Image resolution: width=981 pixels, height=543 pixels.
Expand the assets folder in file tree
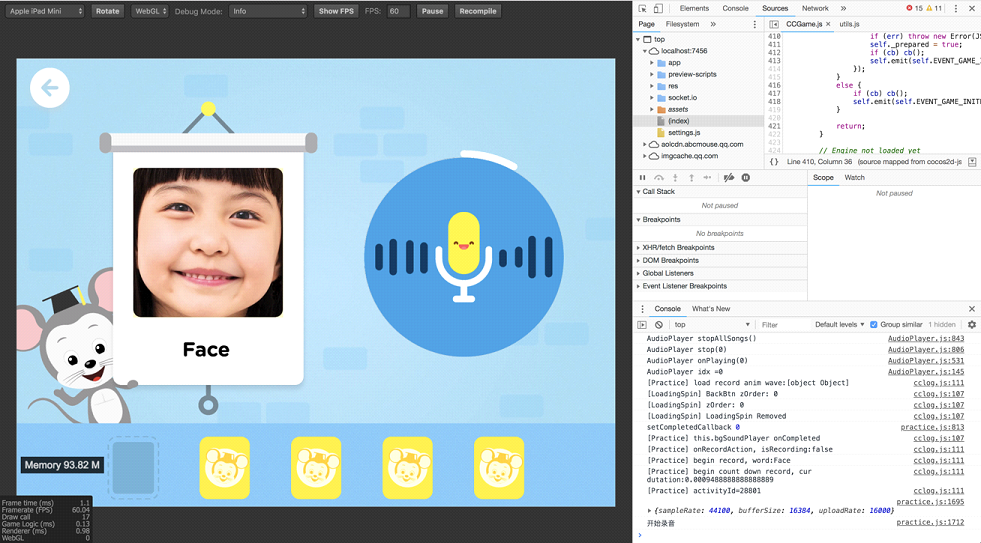click(x=652, y=109)
